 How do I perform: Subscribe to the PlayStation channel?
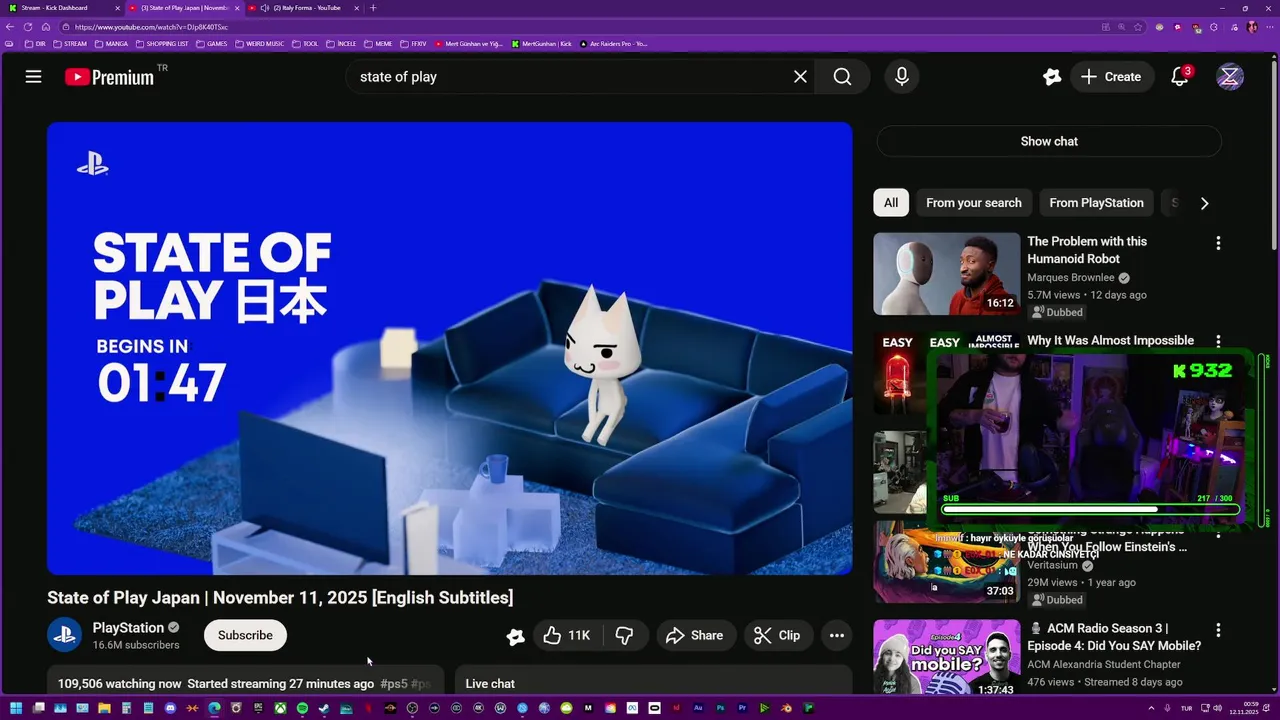(245, 635)
